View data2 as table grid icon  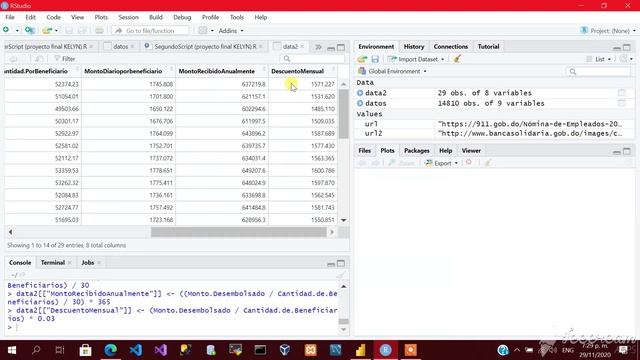coord(621,93)
